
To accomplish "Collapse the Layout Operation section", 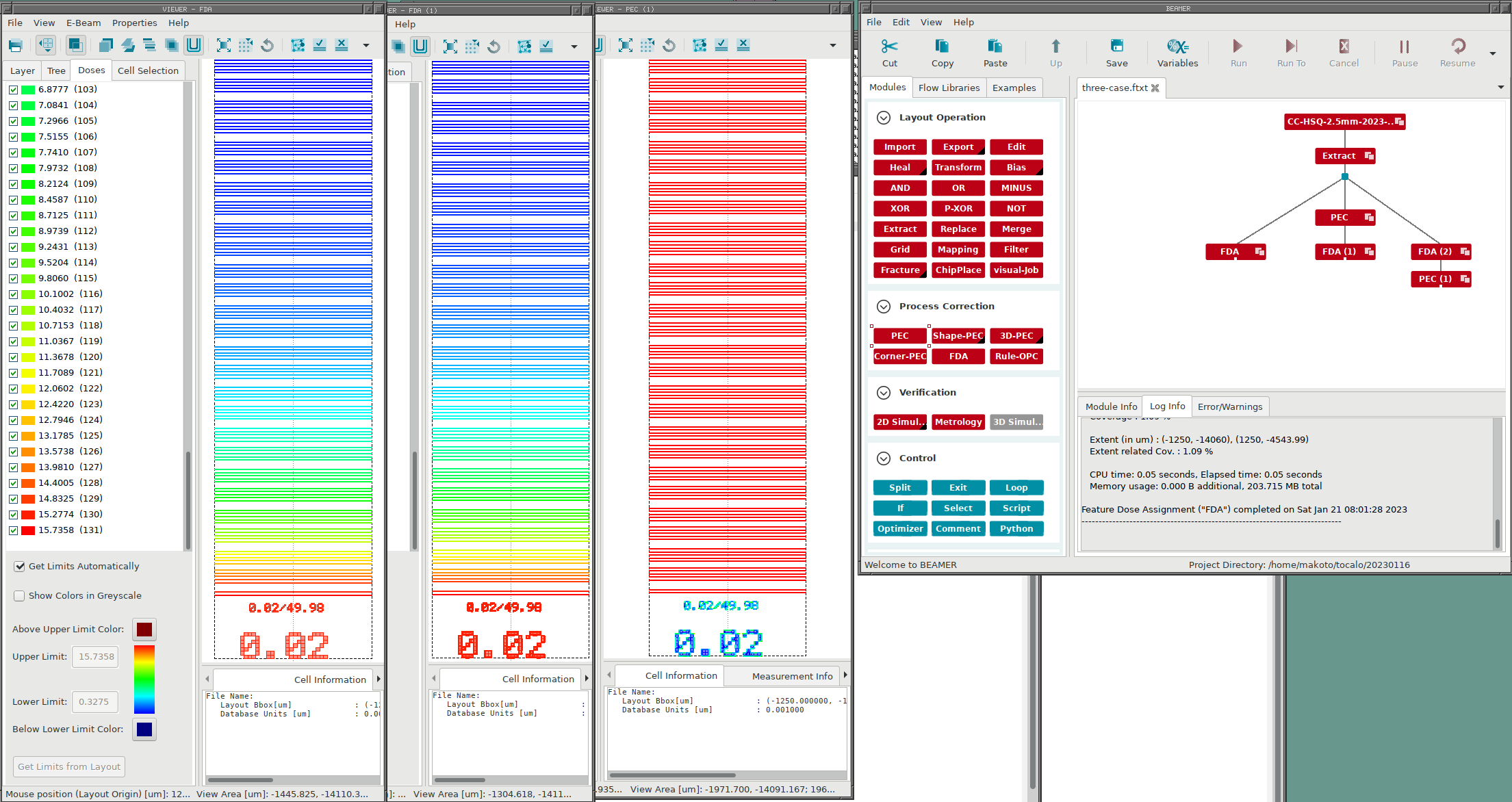I will click(884, 118).
